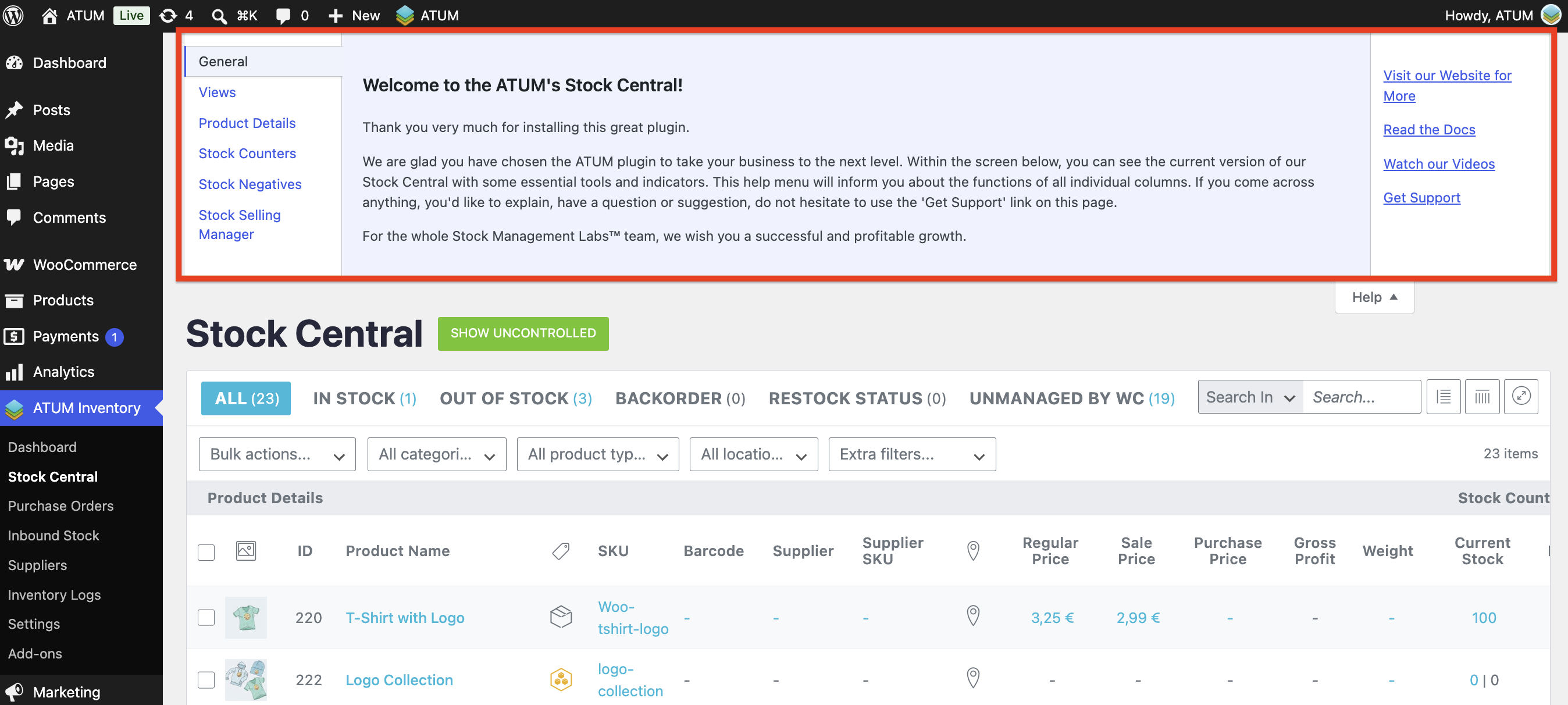Open the Bulk actions dropdown

tap(277, 454)
